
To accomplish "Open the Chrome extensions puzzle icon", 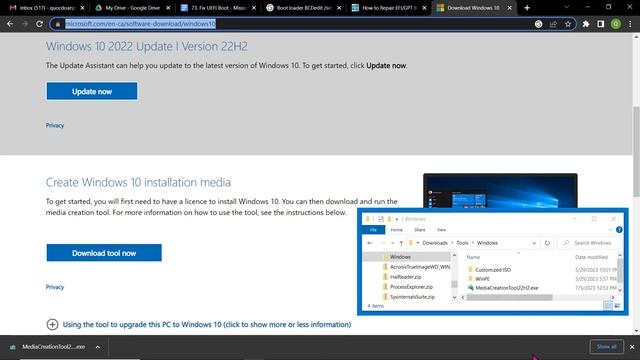I will pos(586,24).
